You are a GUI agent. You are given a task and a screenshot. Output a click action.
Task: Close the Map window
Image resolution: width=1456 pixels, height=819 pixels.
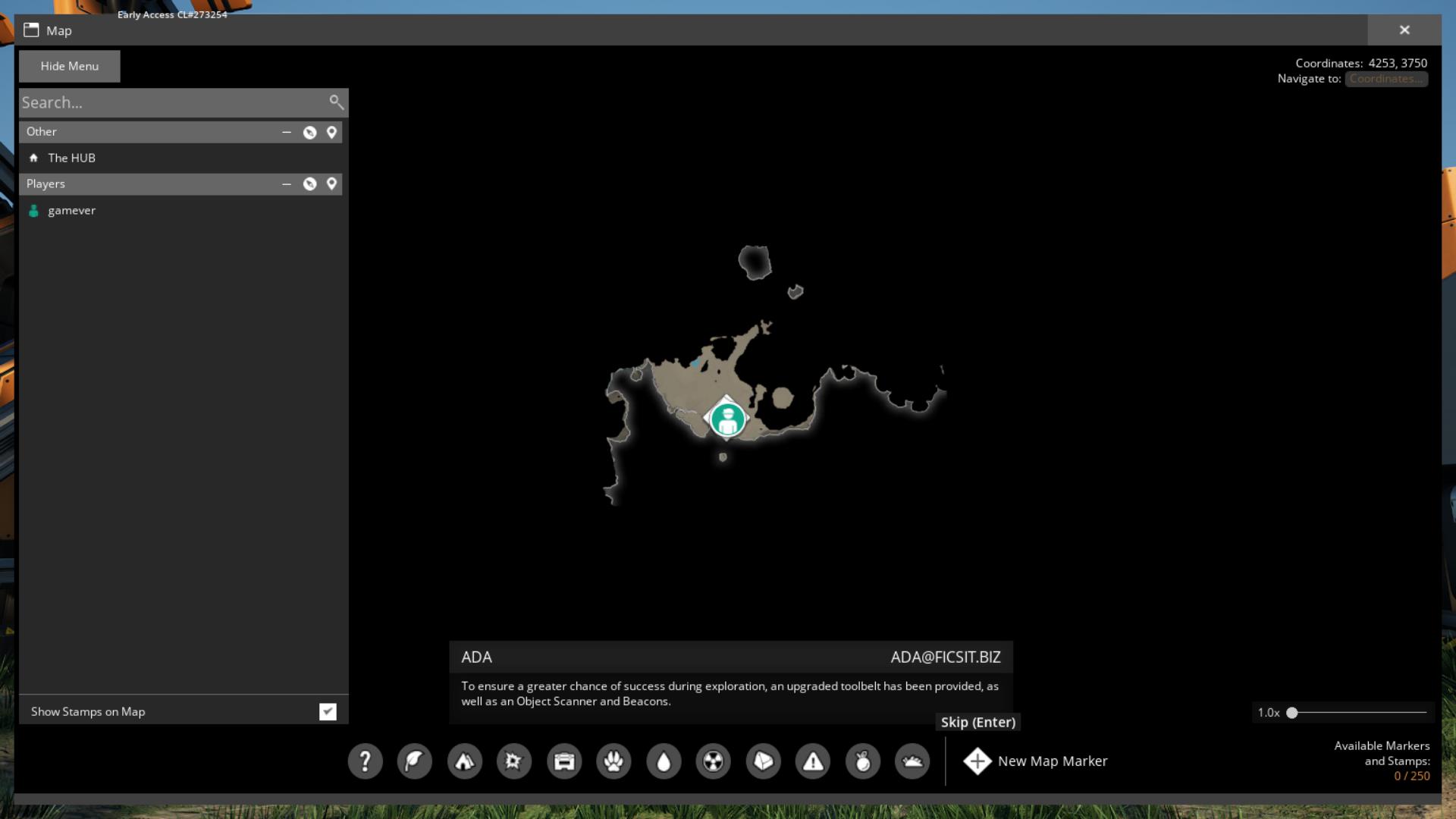[x=1404, y=30]
